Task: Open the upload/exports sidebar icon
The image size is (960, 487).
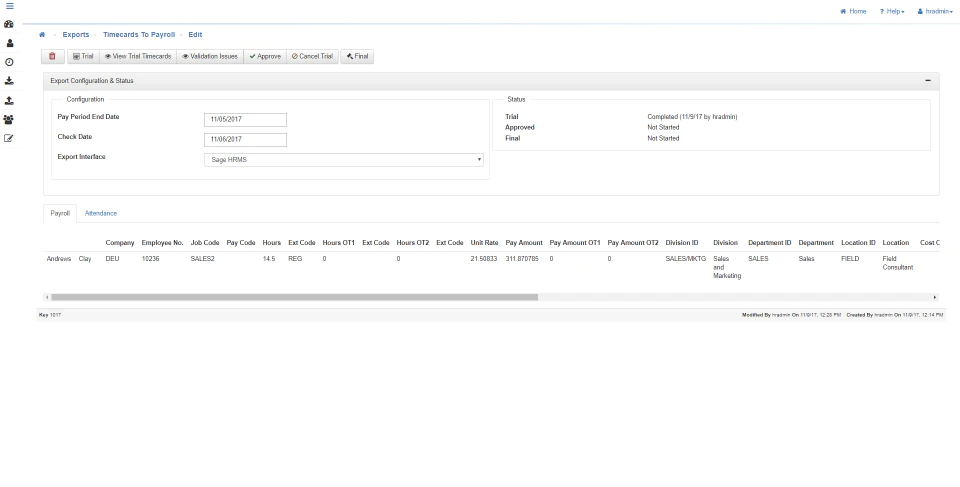Action: 9,100
